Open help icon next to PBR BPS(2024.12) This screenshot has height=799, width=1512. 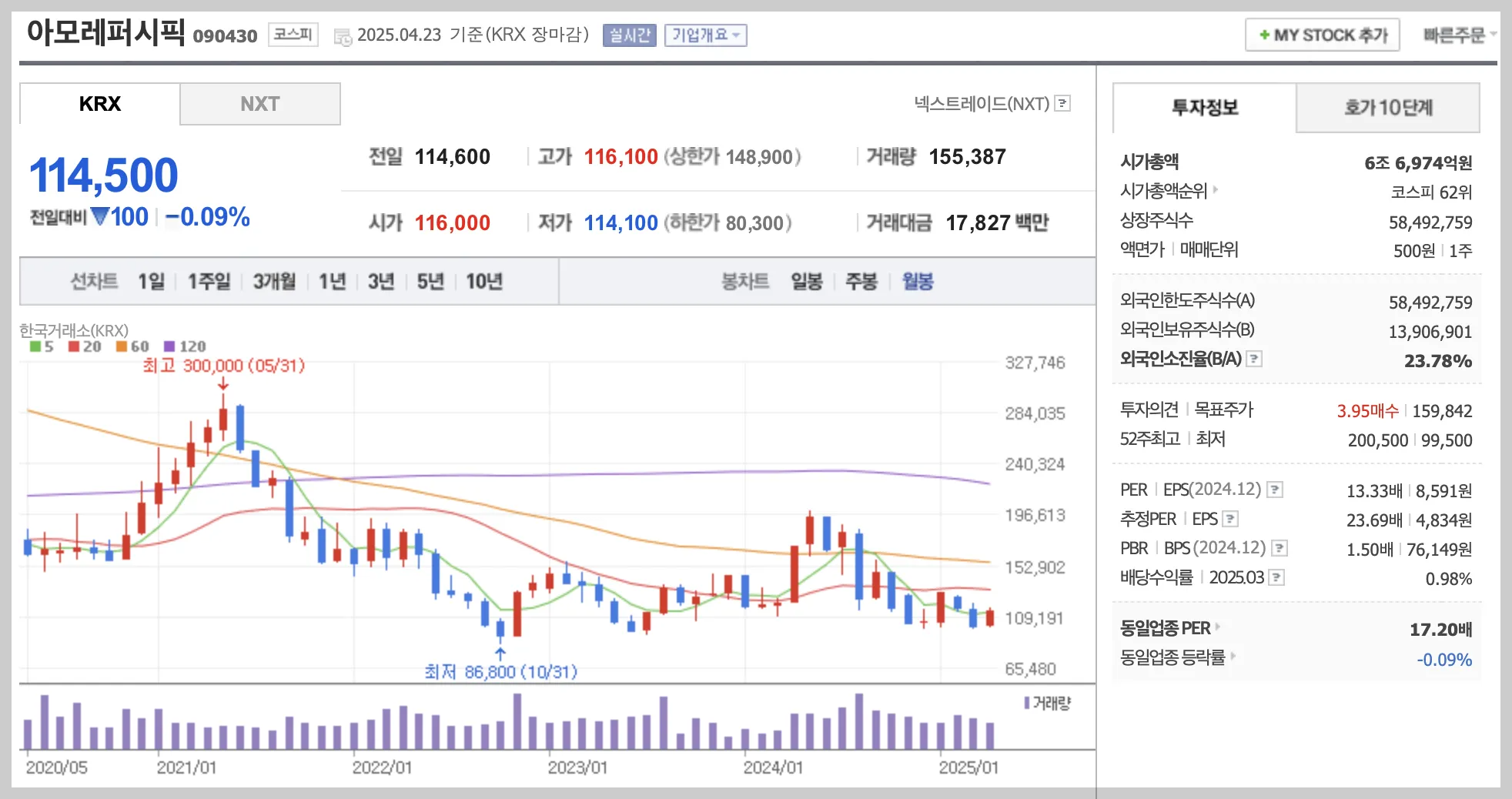1280,548
